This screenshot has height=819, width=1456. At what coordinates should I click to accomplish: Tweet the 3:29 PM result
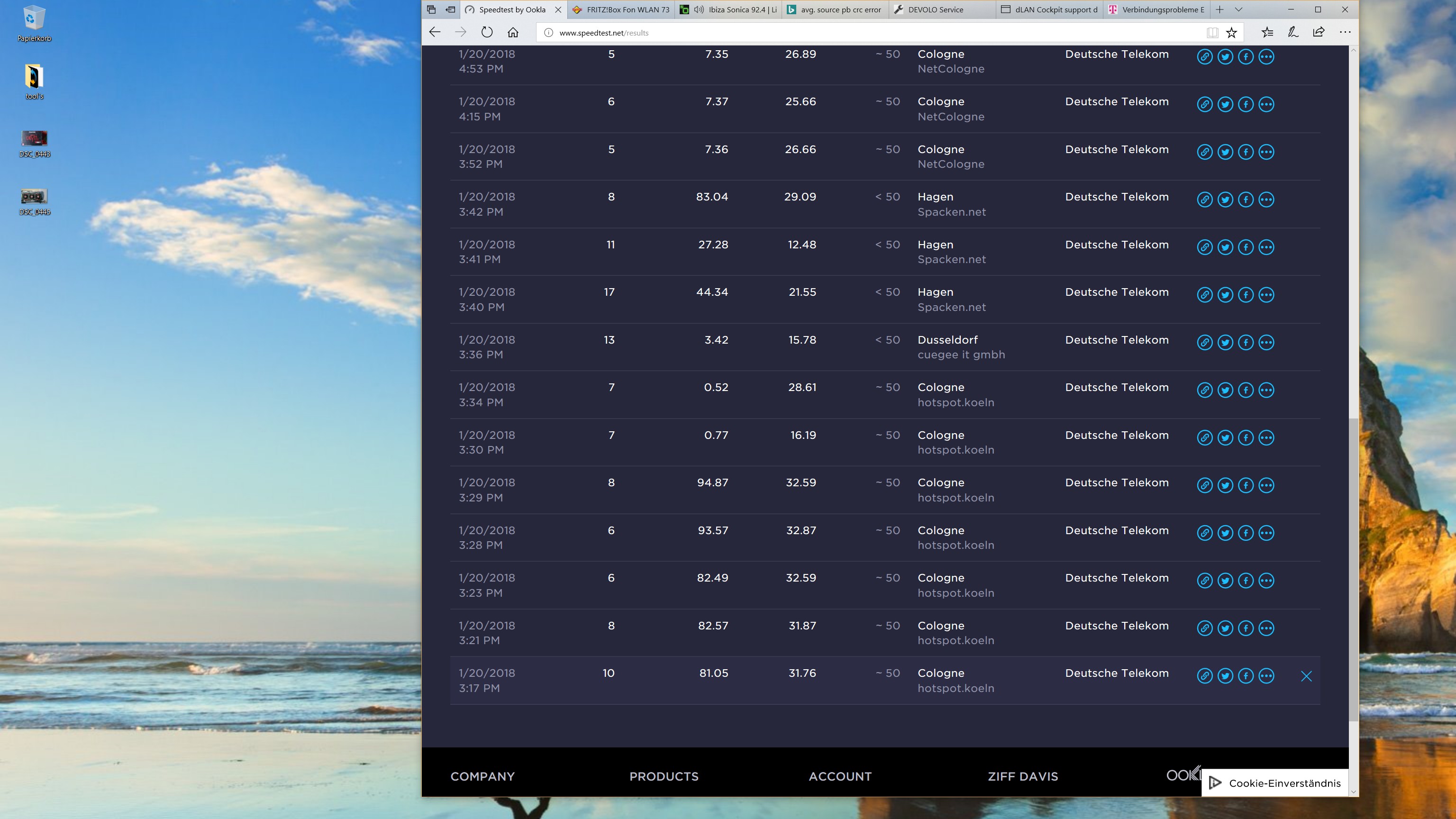(1225, 485)
